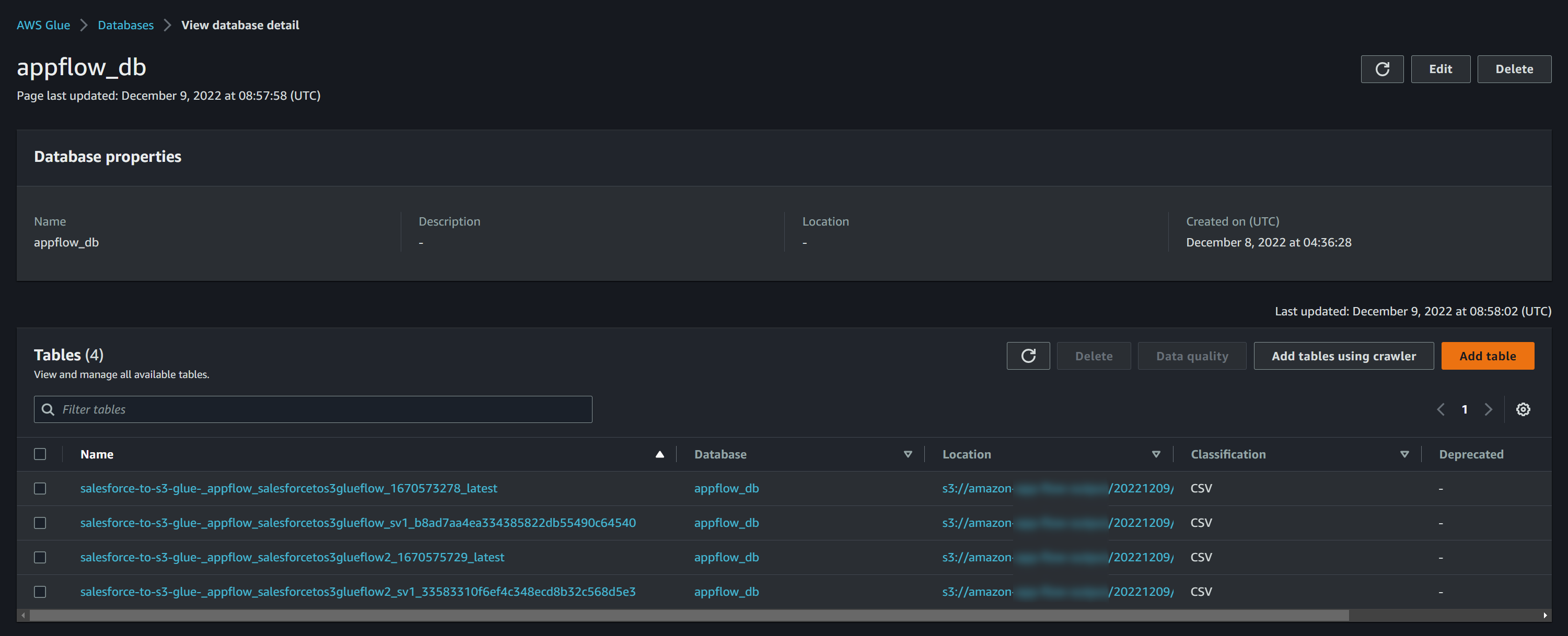Image resolution: width=1568 pixels, height=636 pixels.
Task: Sort tables by Name ascending arrow
Action: pyautogui.click(x=659, y=454)
